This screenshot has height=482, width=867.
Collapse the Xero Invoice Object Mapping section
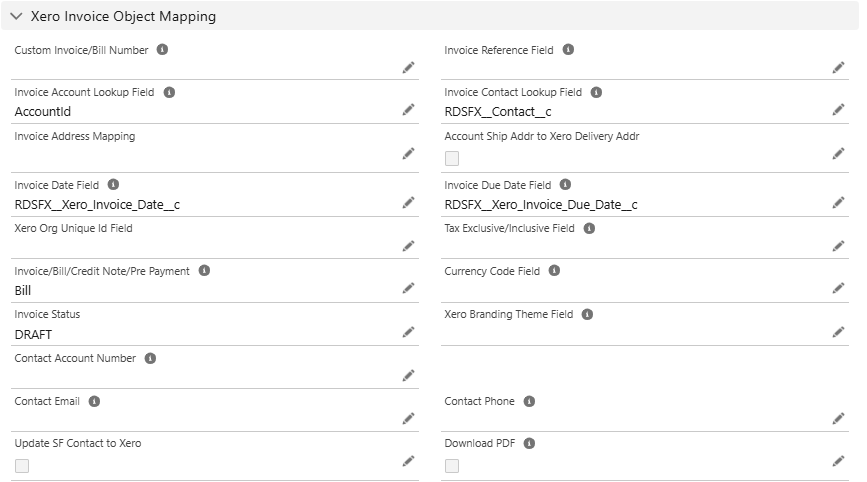[17, 17]
